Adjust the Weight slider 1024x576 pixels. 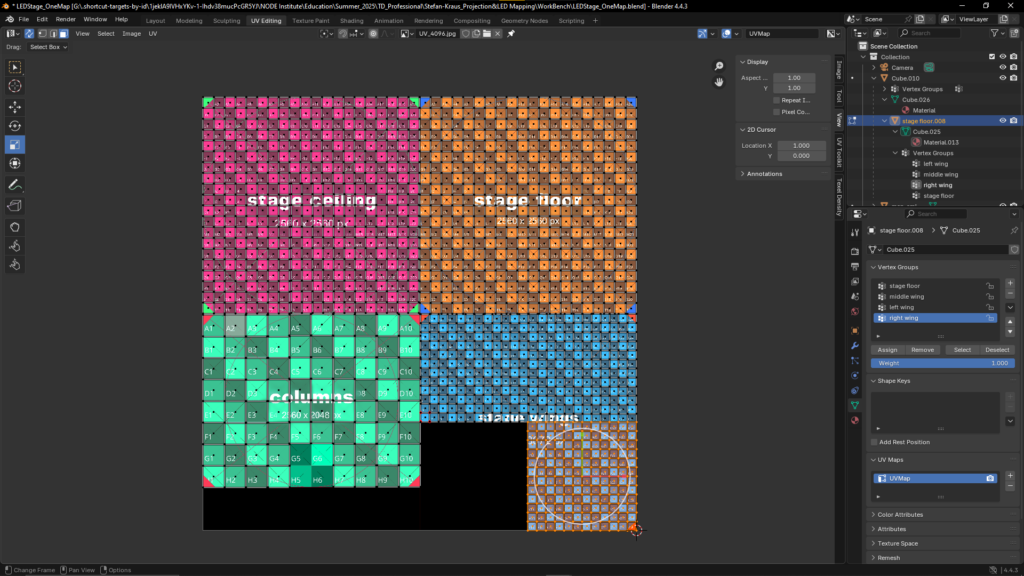tap(942, 363)
